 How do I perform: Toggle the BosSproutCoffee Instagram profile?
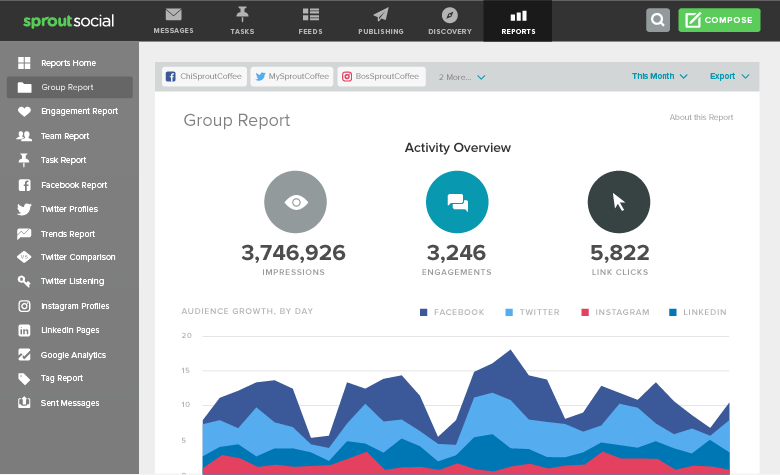(x=381, y=77)
